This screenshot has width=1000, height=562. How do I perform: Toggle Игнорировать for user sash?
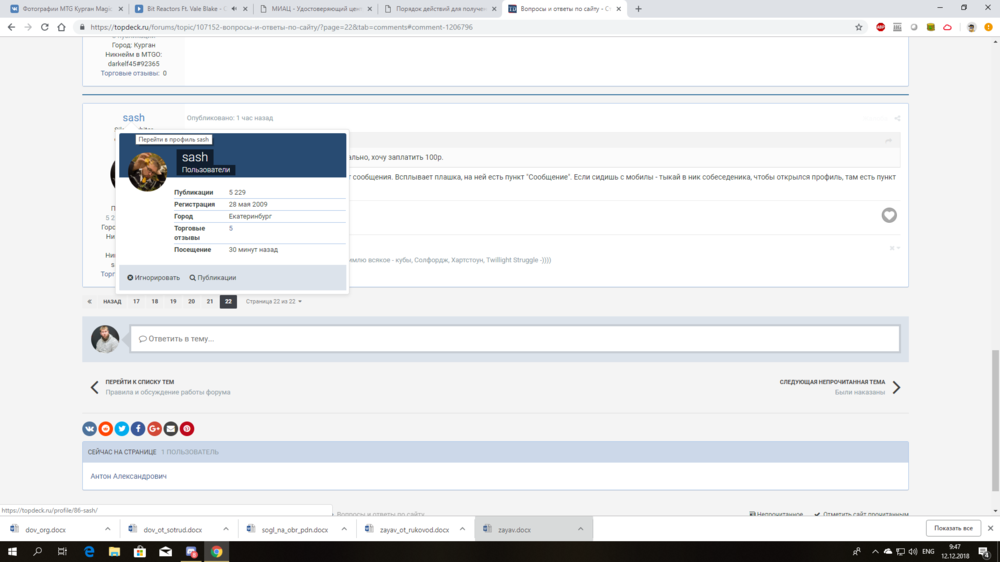coord(154,278)
